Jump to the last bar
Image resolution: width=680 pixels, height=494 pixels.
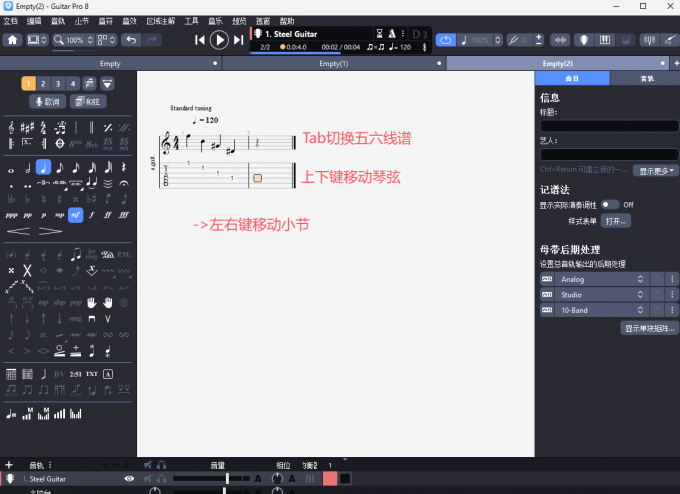tap(239, 40)
